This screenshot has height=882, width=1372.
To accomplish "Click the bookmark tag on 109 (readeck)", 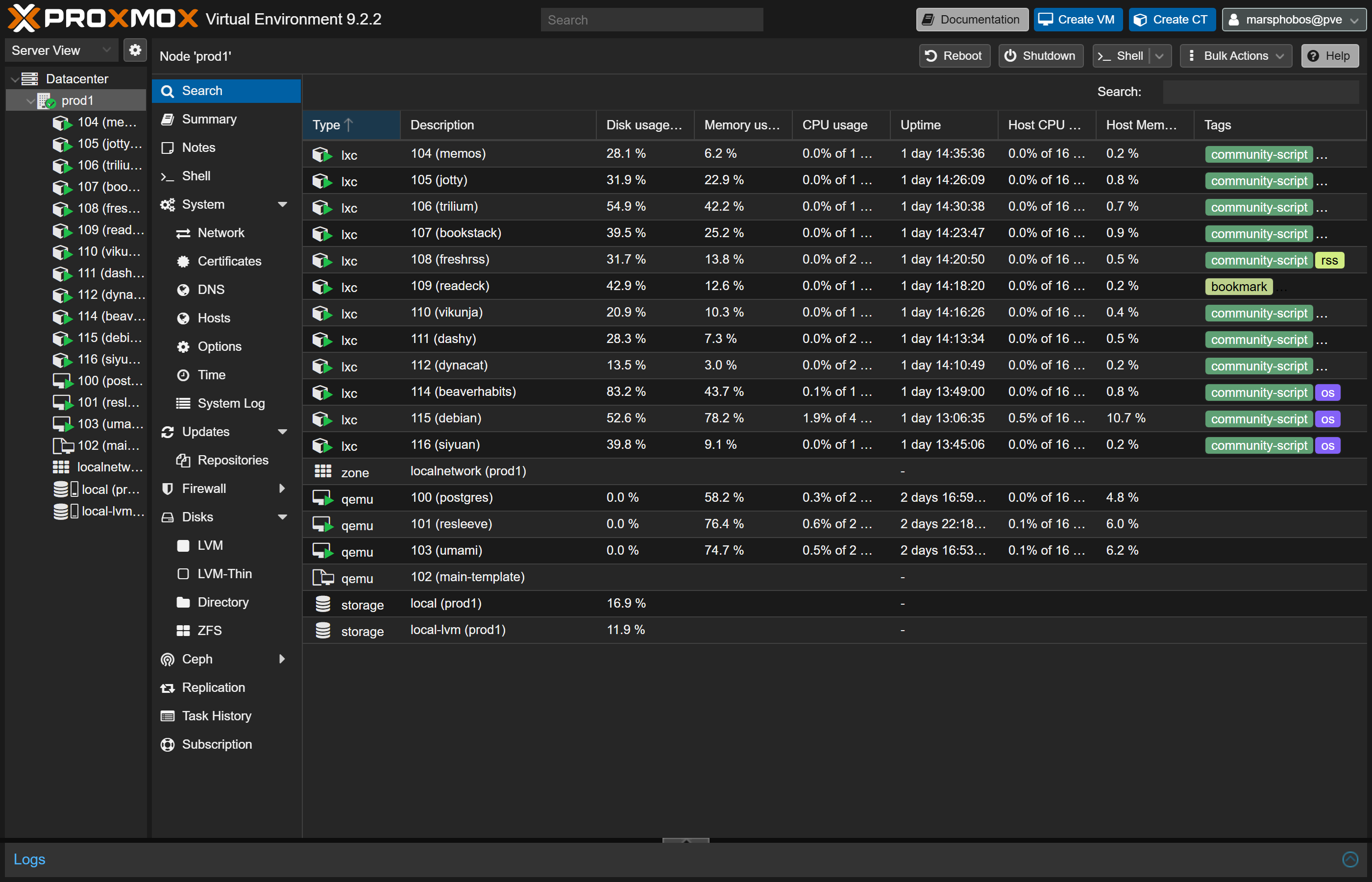I will [x=1239, y=287].
